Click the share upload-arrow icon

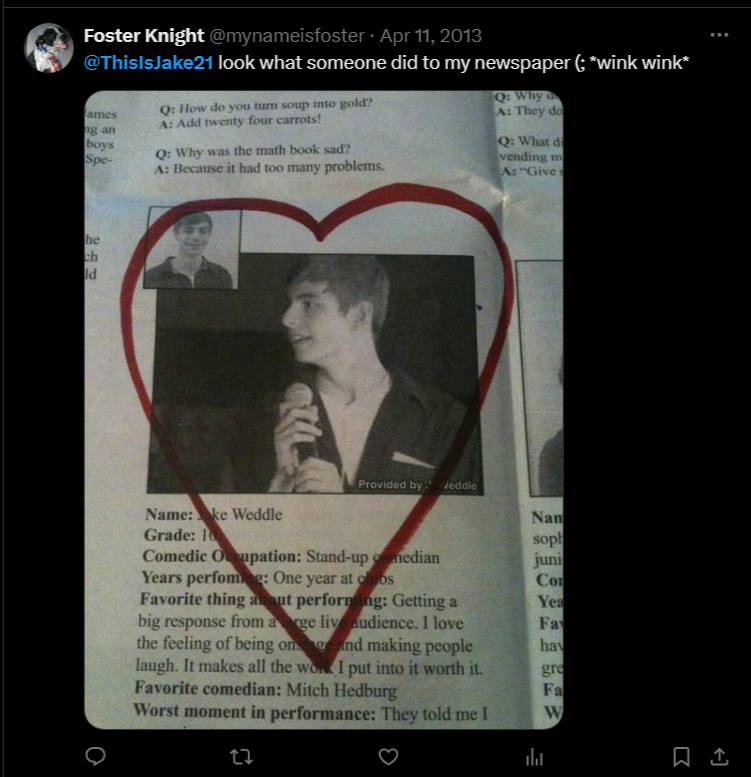click(719, 757)
